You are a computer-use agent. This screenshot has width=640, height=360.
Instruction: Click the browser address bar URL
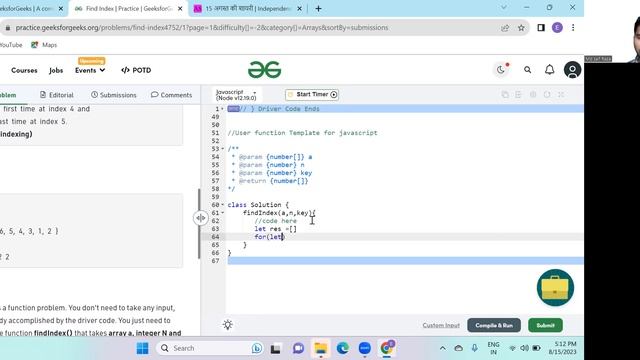coord(202,28)
